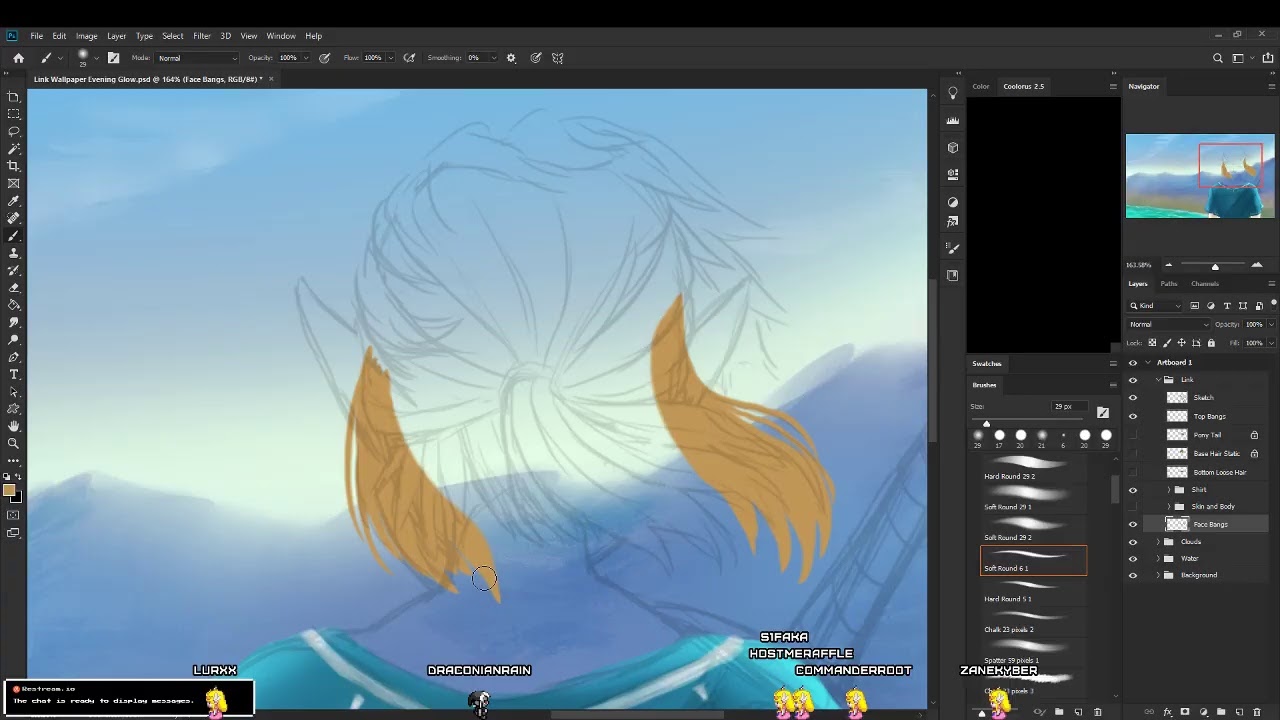Click the Home icon in options bar
1280x720 pixels.
pos(18,58)
